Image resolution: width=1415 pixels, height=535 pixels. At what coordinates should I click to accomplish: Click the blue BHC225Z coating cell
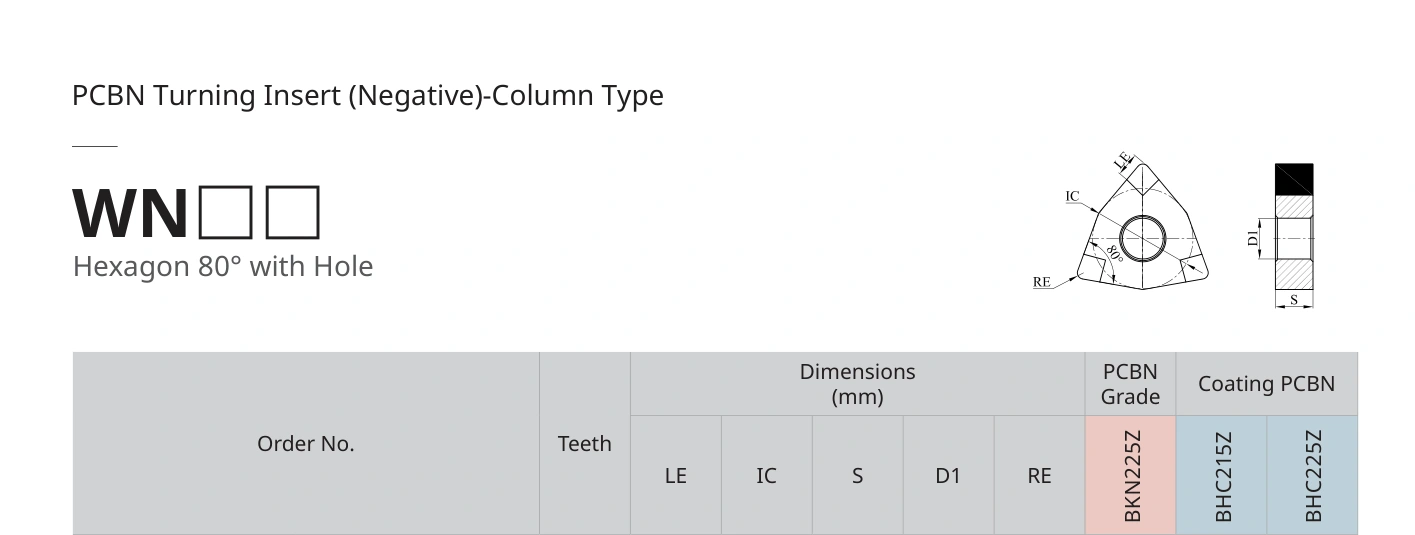point(1313,476)
